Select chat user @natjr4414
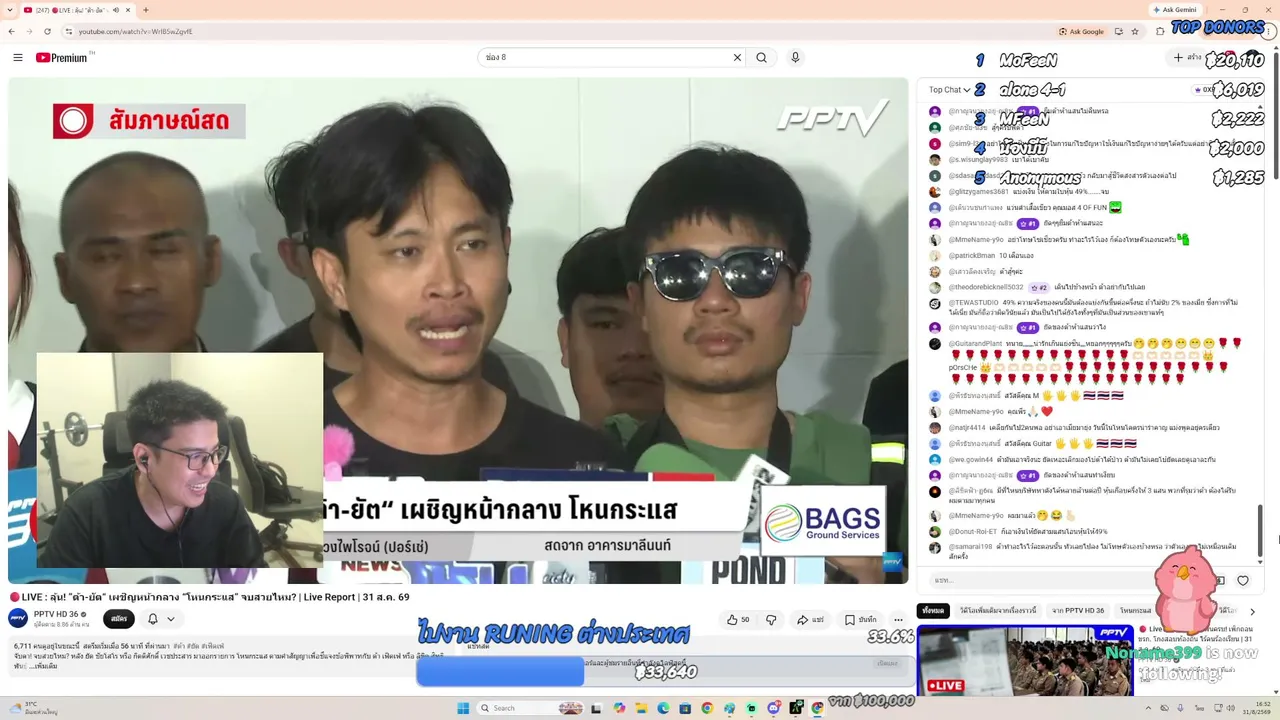Image resolution: width=1280 pixels, height=720 pixels. coord(967,427)
